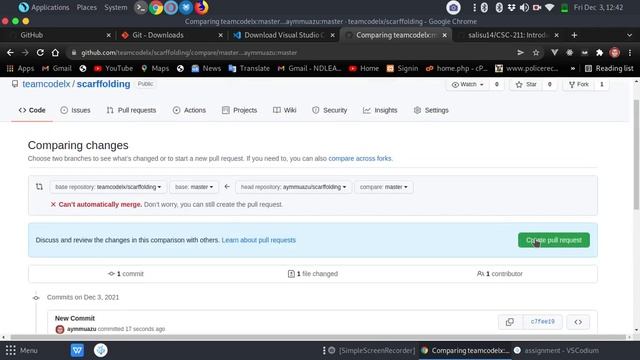This screenshot has height=360, width=640.
Task: Click the switch base and head icon
Action: pos(39,187)
